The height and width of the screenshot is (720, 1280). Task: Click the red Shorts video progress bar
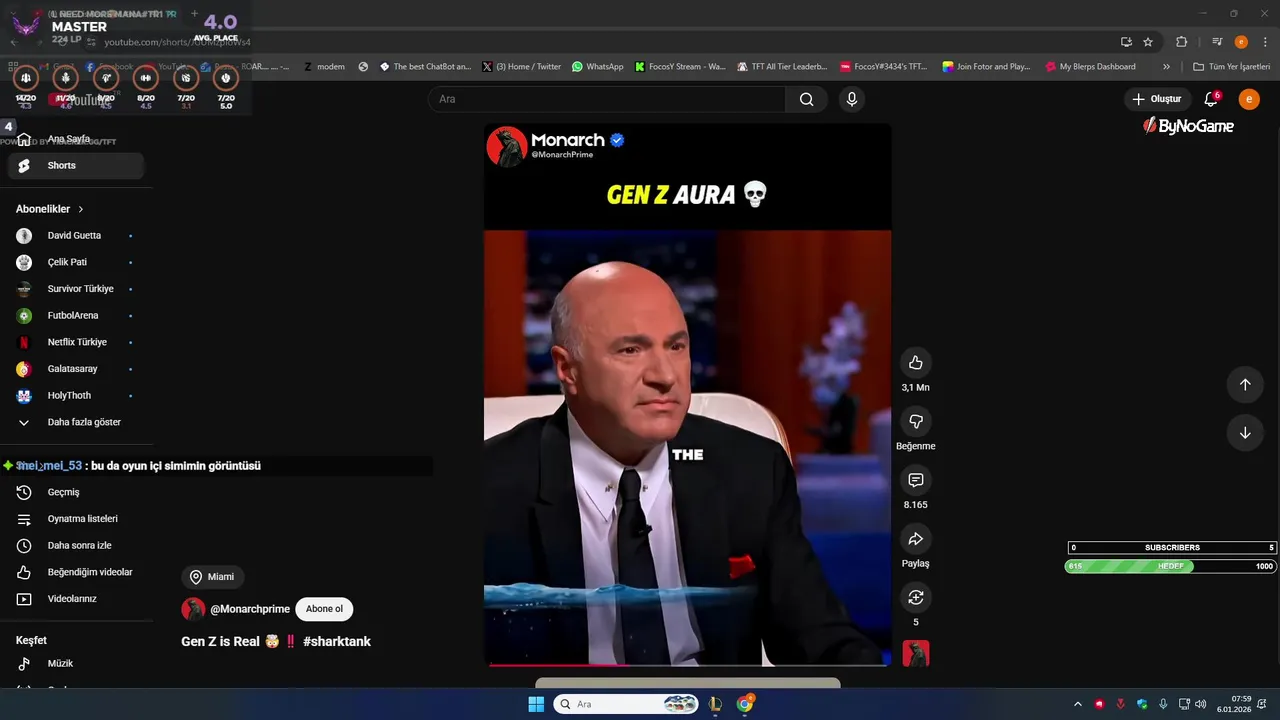pos(687,664)
